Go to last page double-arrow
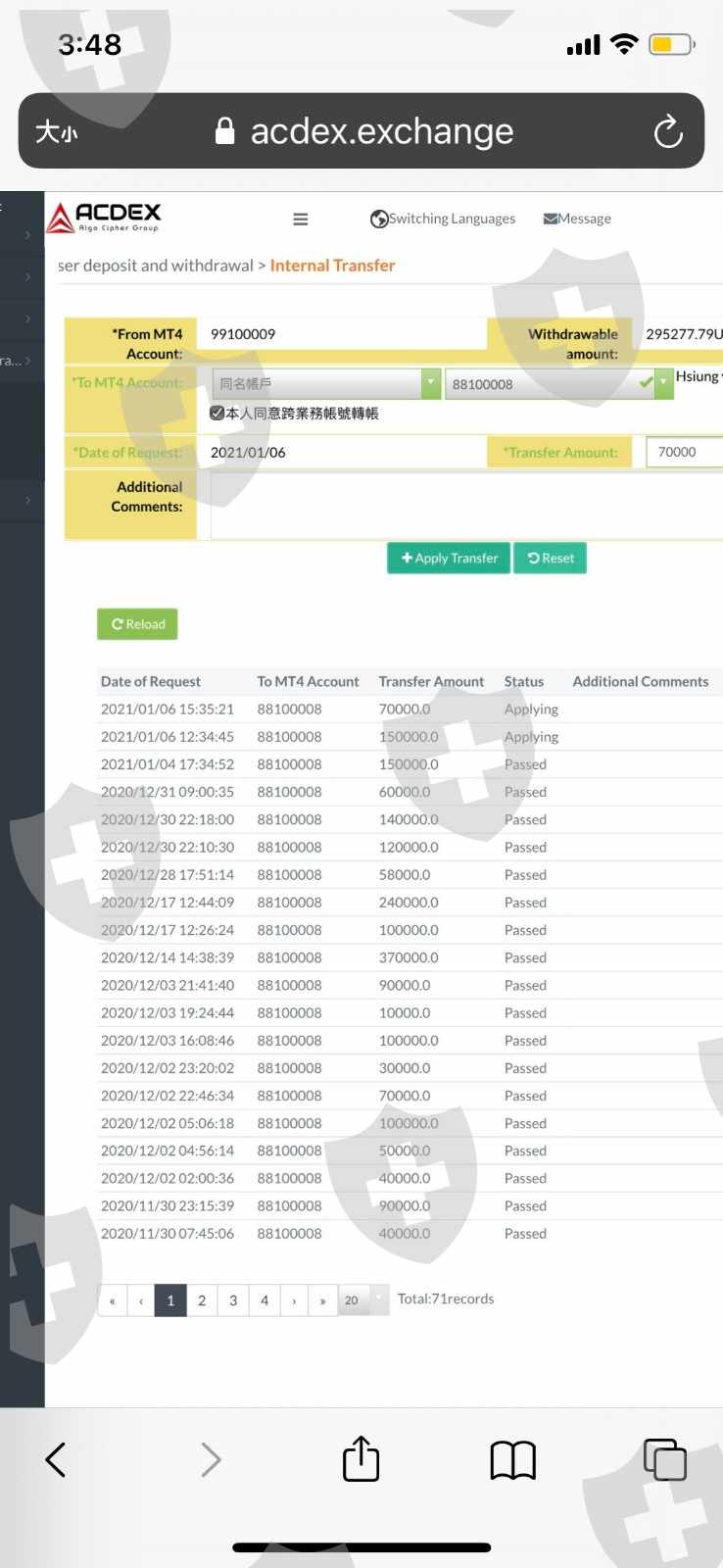 [322, 1300]
